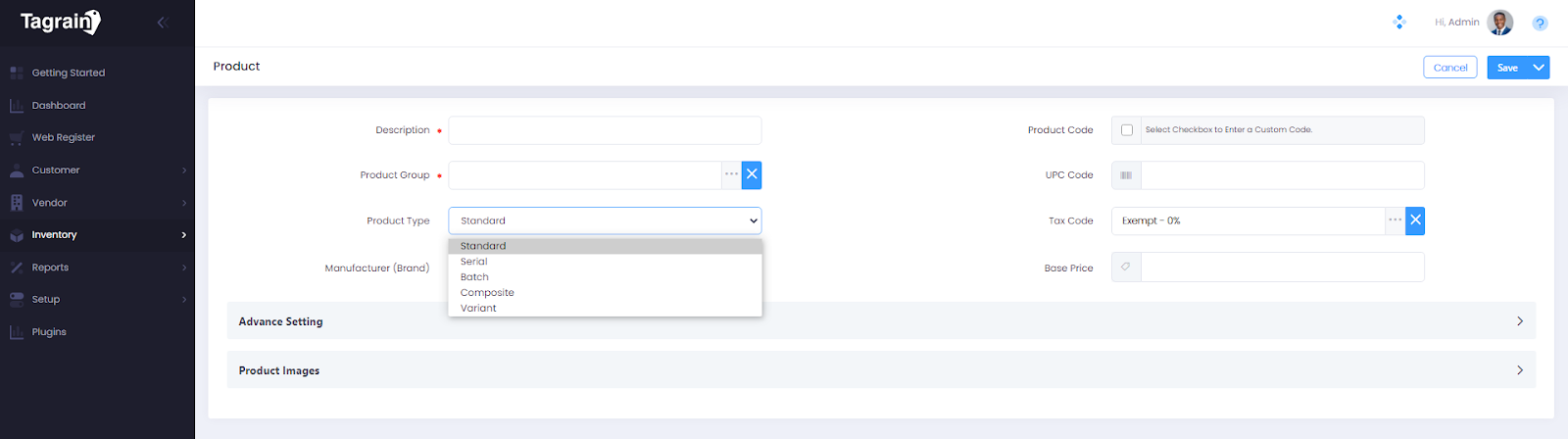Screen dimensions: 1568x439
Task: Expand the Advance Setting section
Action: point(1520,321)
